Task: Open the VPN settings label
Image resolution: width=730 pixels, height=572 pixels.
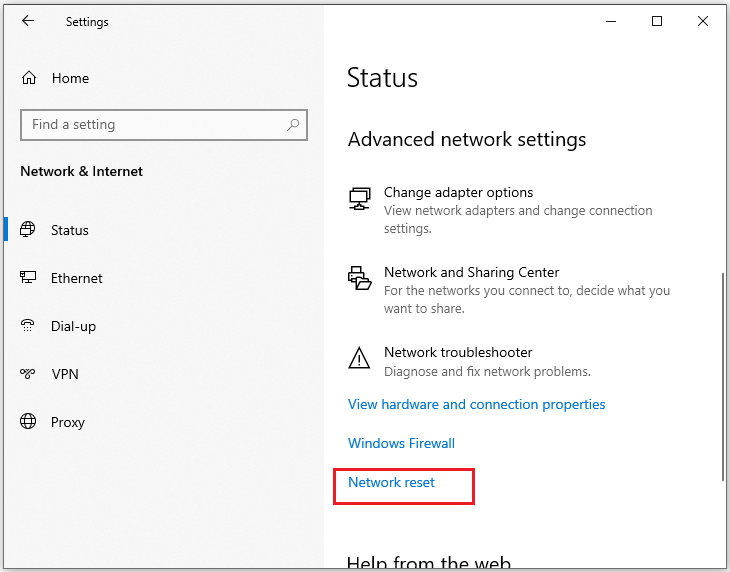Action: [x=65, y=374]
